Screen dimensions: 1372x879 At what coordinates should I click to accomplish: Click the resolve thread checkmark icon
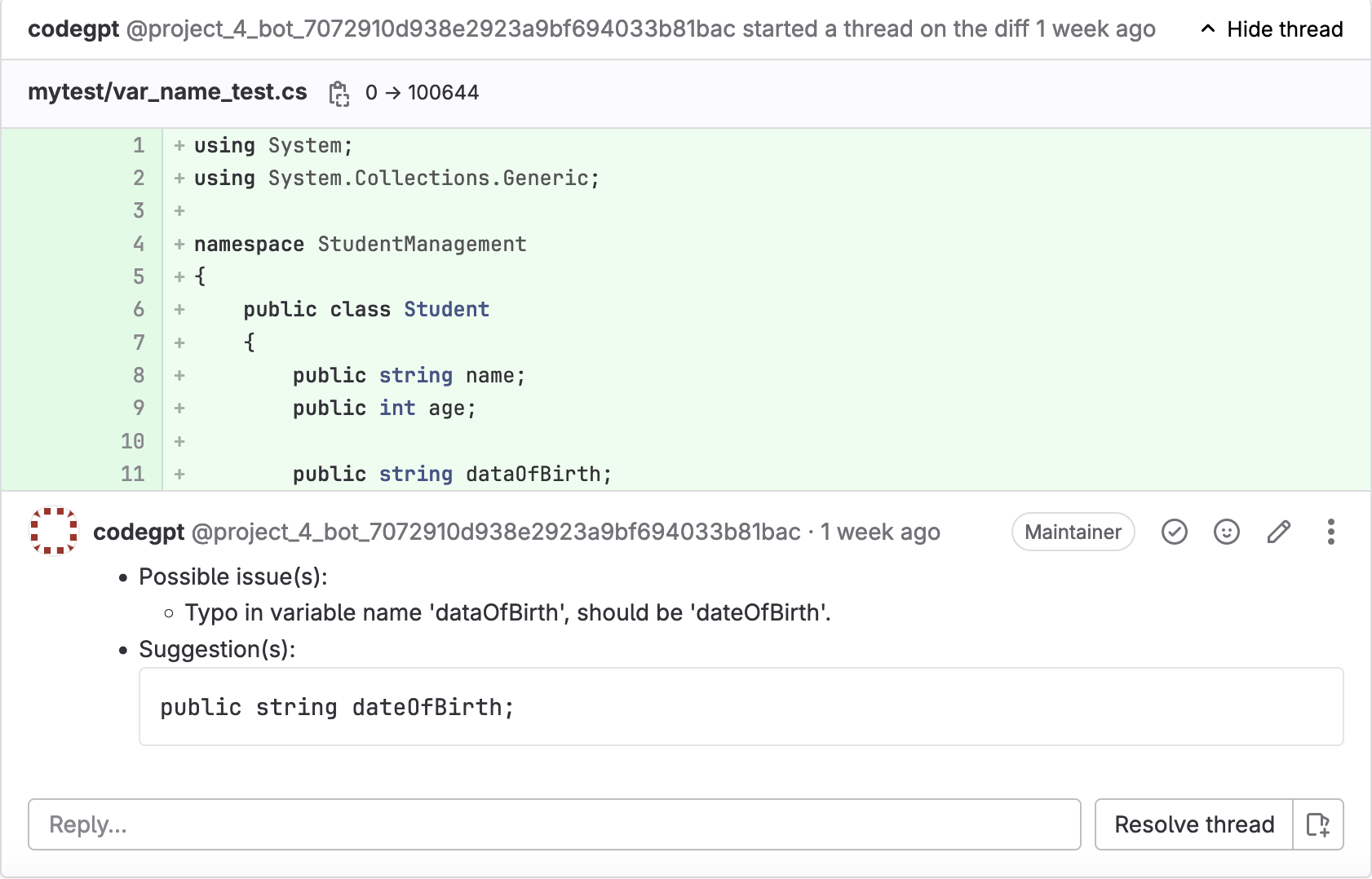point(1174,532)
